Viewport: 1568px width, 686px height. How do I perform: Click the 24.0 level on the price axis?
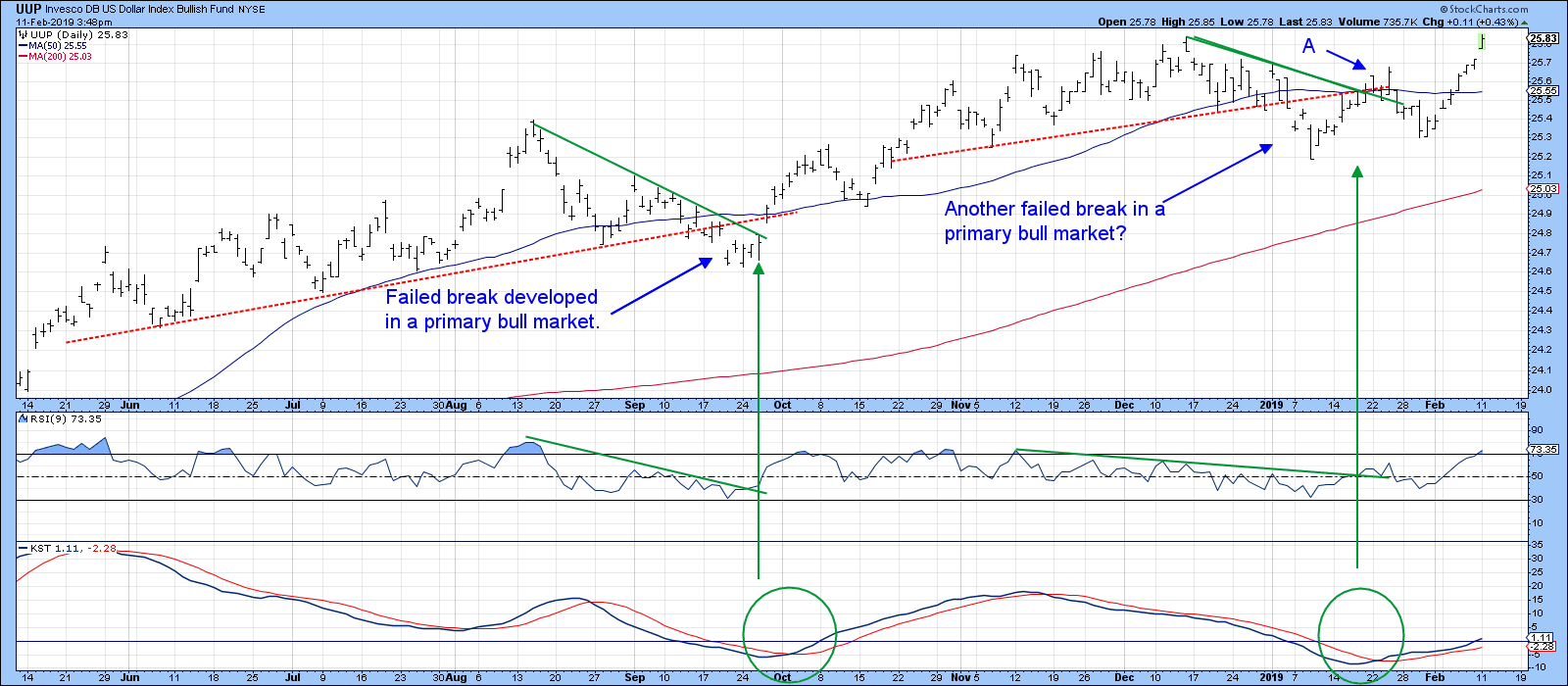(x=1542, y=389)
